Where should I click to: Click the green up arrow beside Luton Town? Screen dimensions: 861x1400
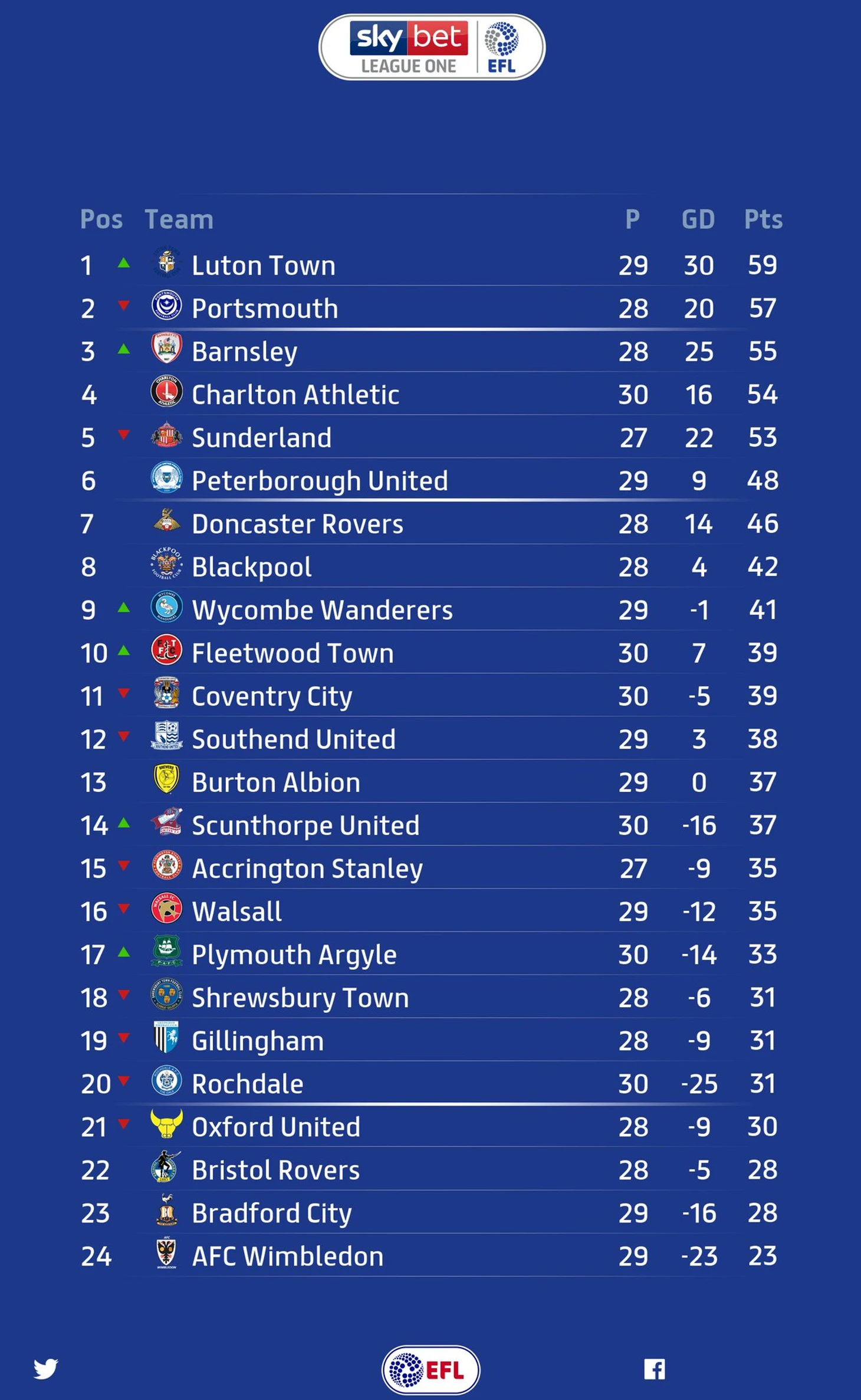click(124, 263)
